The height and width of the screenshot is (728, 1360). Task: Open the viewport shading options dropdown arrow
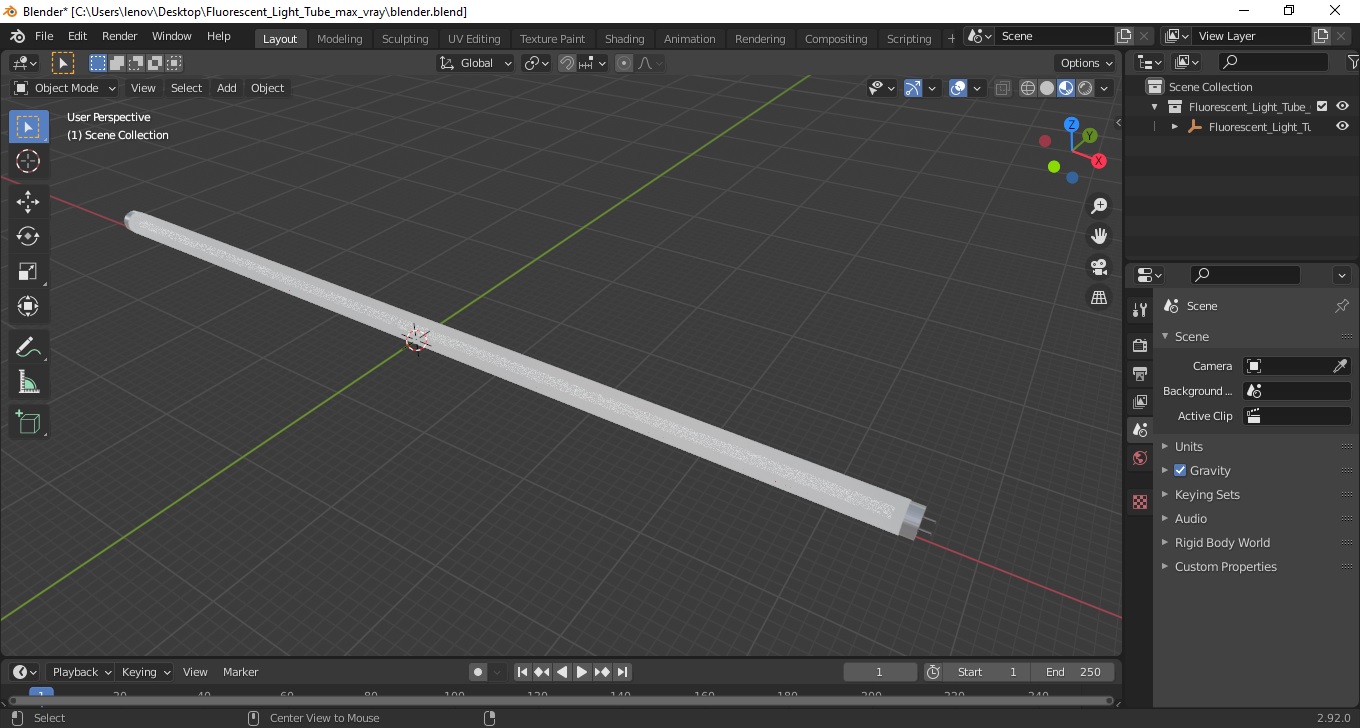click(x=1105, y=88)
